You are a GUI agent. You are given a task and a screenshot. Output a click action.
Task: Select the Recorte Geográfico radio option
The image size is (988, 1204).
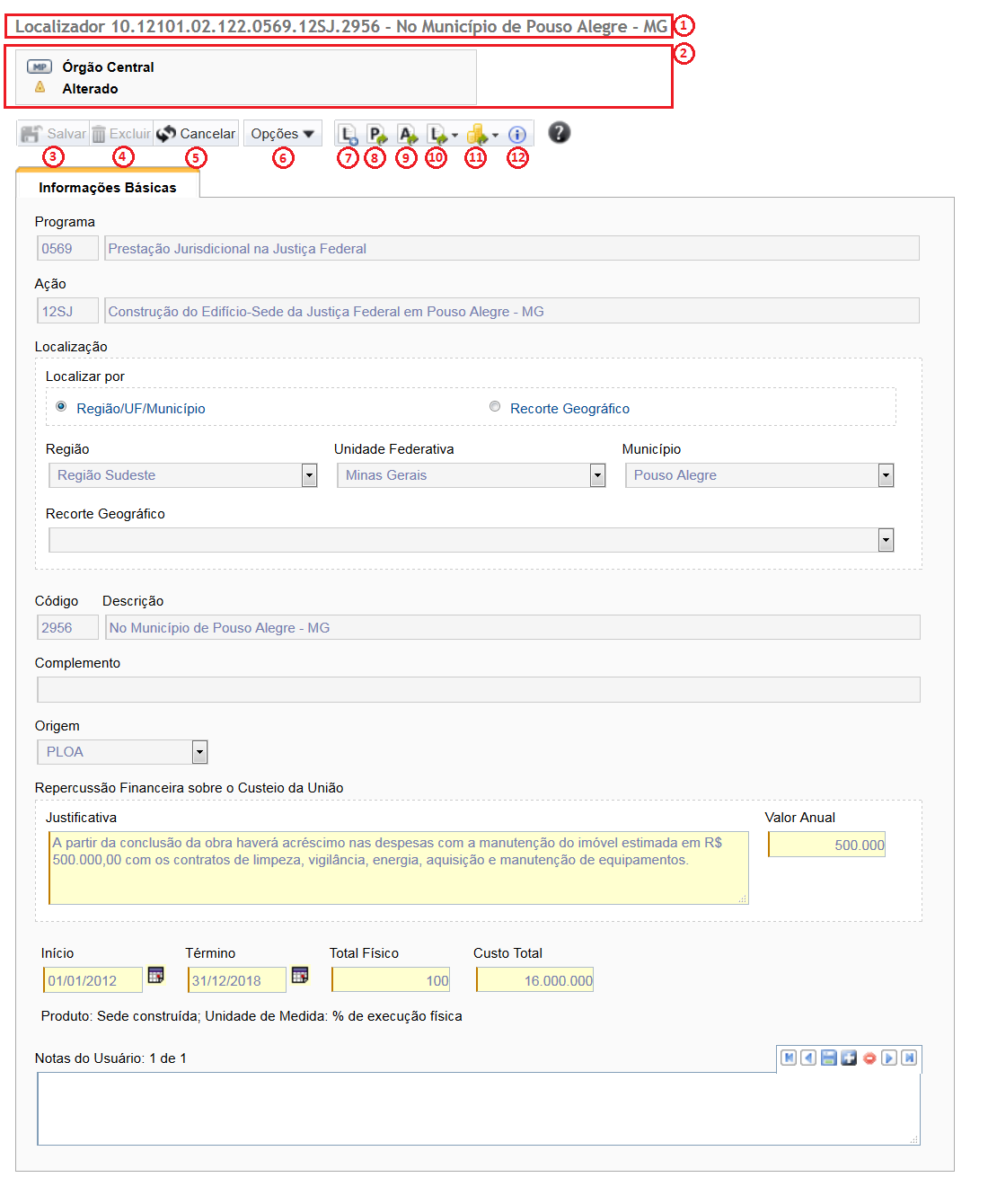coord(495,407)
